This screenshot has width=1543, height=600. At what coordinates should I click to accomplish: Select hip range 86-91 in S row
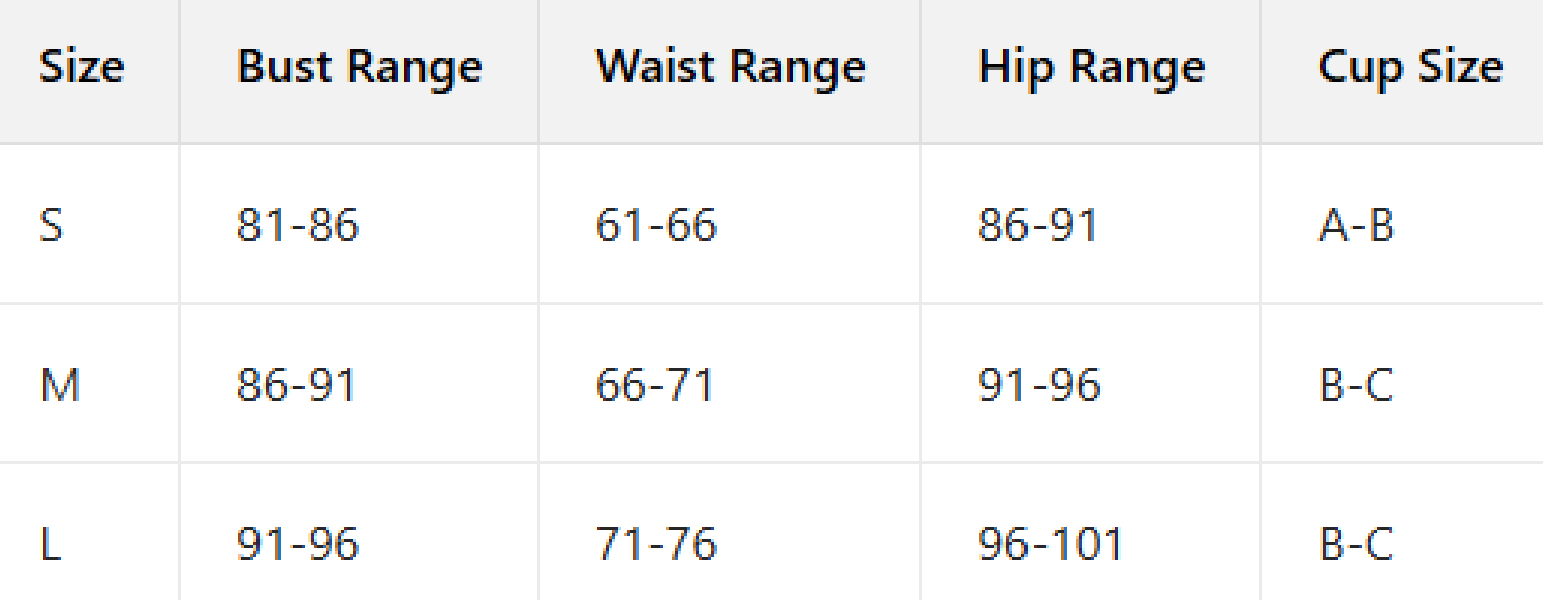point(1038,226)
